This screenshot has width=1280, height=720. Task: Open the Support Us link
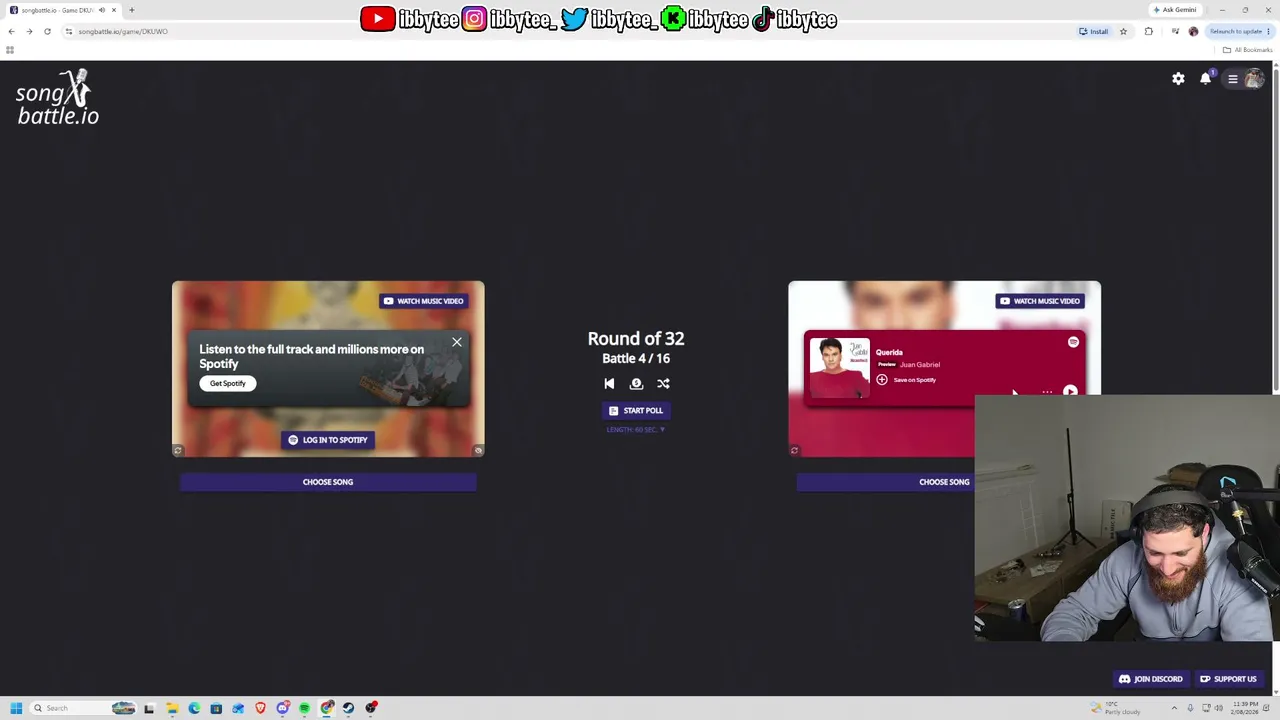[x=1228, y=679]
